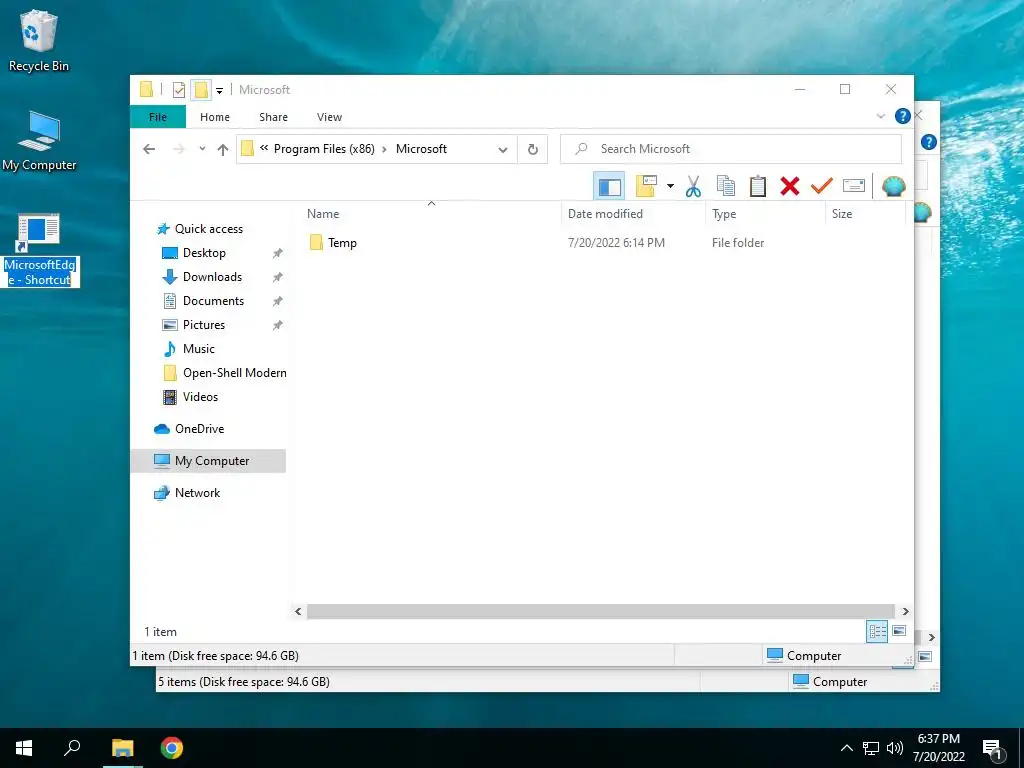Open Music in the navigation pane
This screenshot has height=768, width=1024.
click(199, 349)
